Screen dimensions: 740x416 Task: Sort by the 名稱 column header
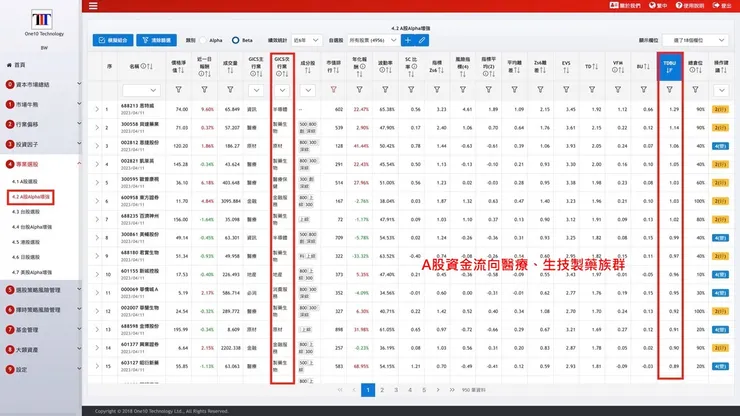[141, 67]
